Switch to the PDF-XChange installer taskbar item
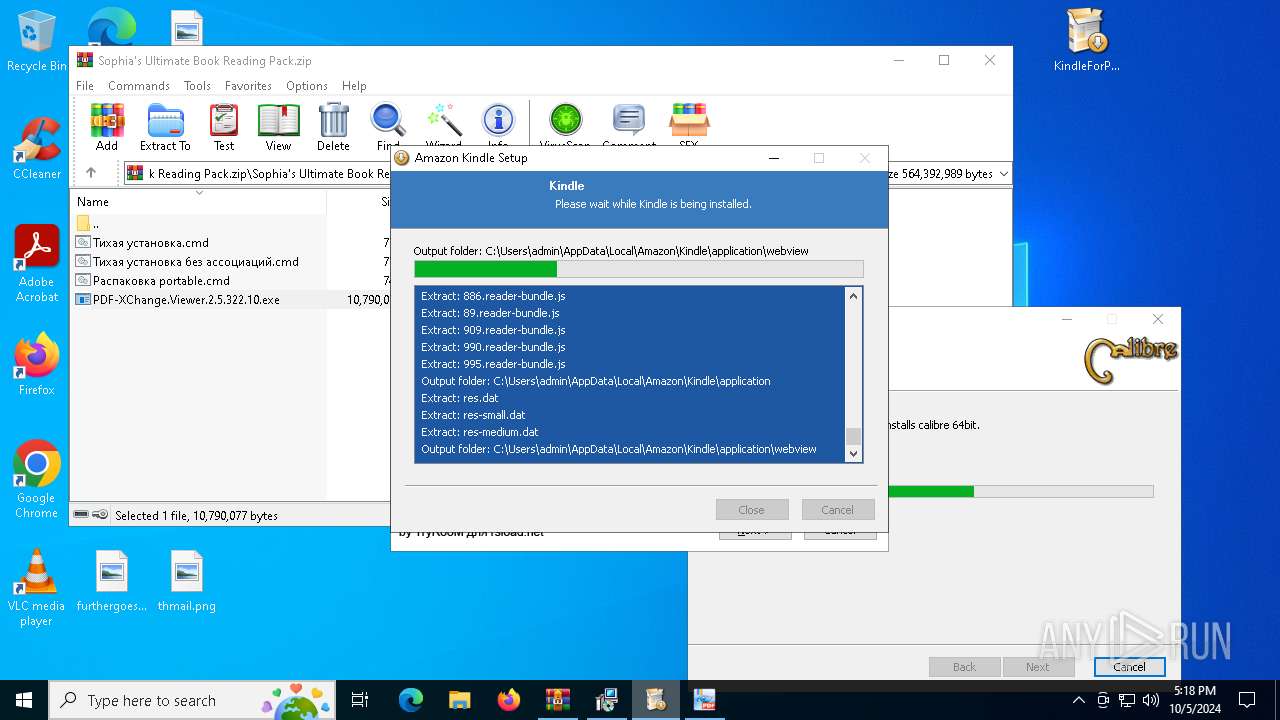Viewport: 1280px width, 720px height. pos(704,700)
